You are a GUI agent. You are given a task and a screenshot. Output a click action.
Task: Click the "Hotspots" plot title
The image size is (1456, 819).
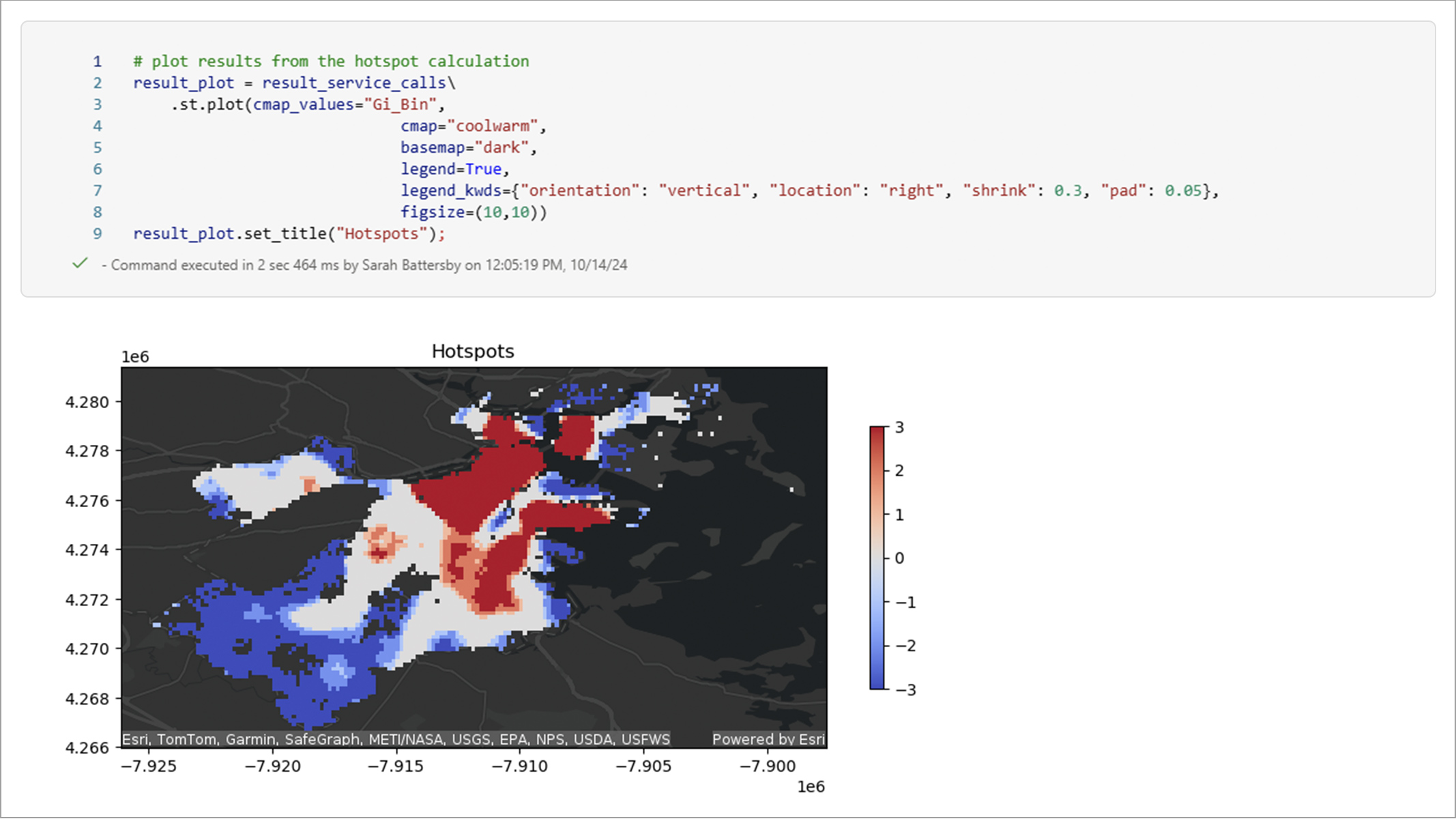coord(473,351)
